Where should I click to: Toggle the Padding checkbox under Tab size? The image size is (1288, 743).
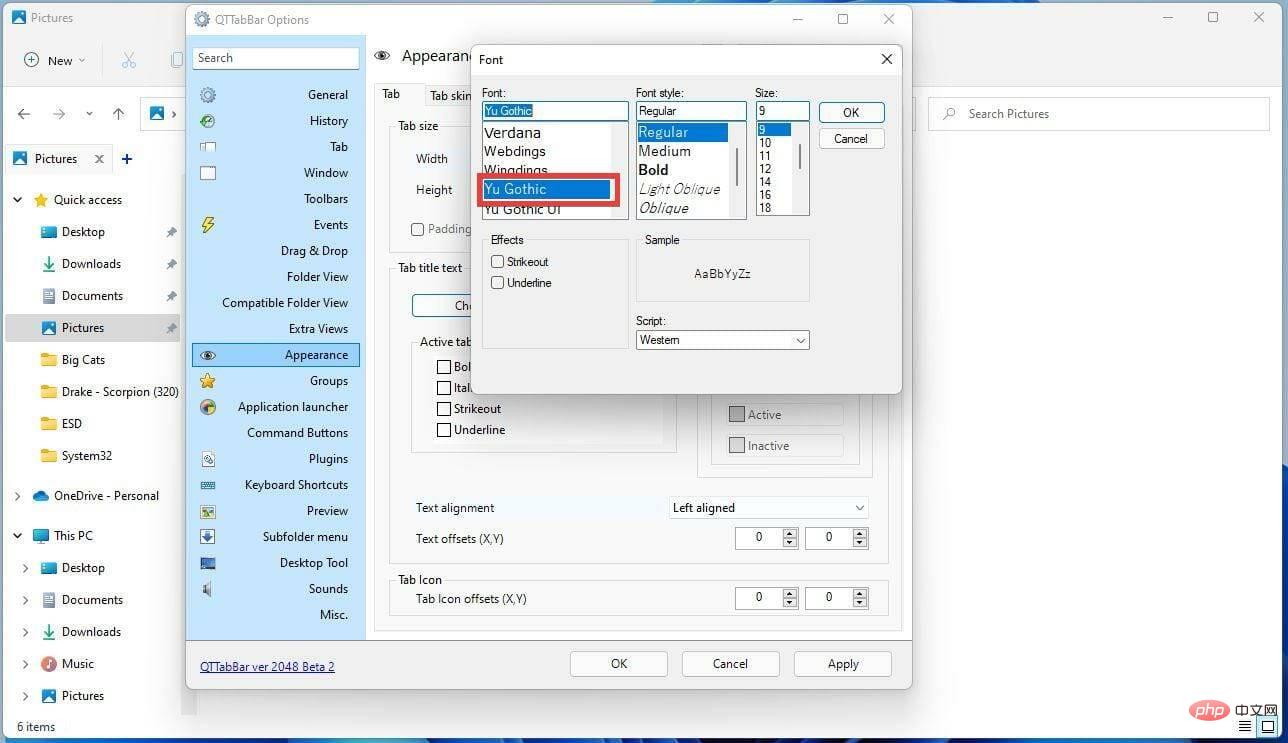click(418, 229)
